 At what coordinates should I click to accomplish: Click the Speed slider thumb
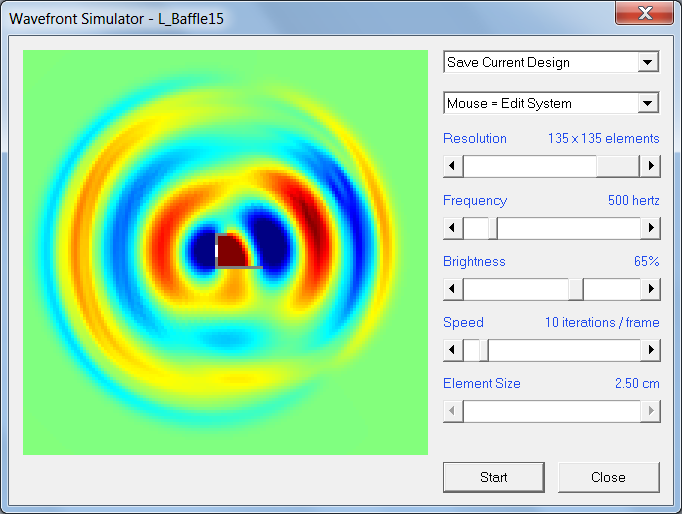coord(484,350)
